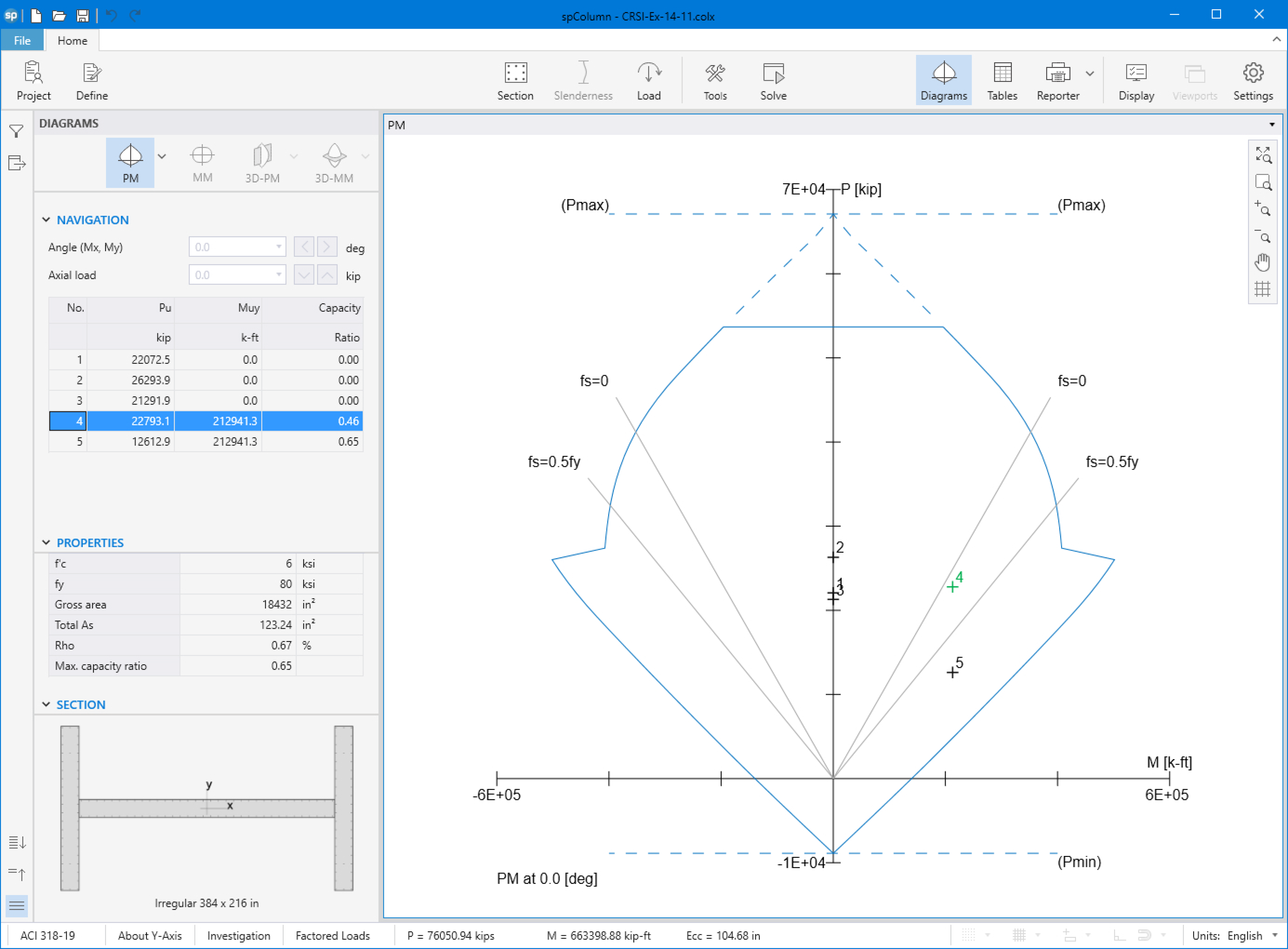Toggle the diagram grid tool
The height and width of the screenshot is (949, 1288).
1263,289
